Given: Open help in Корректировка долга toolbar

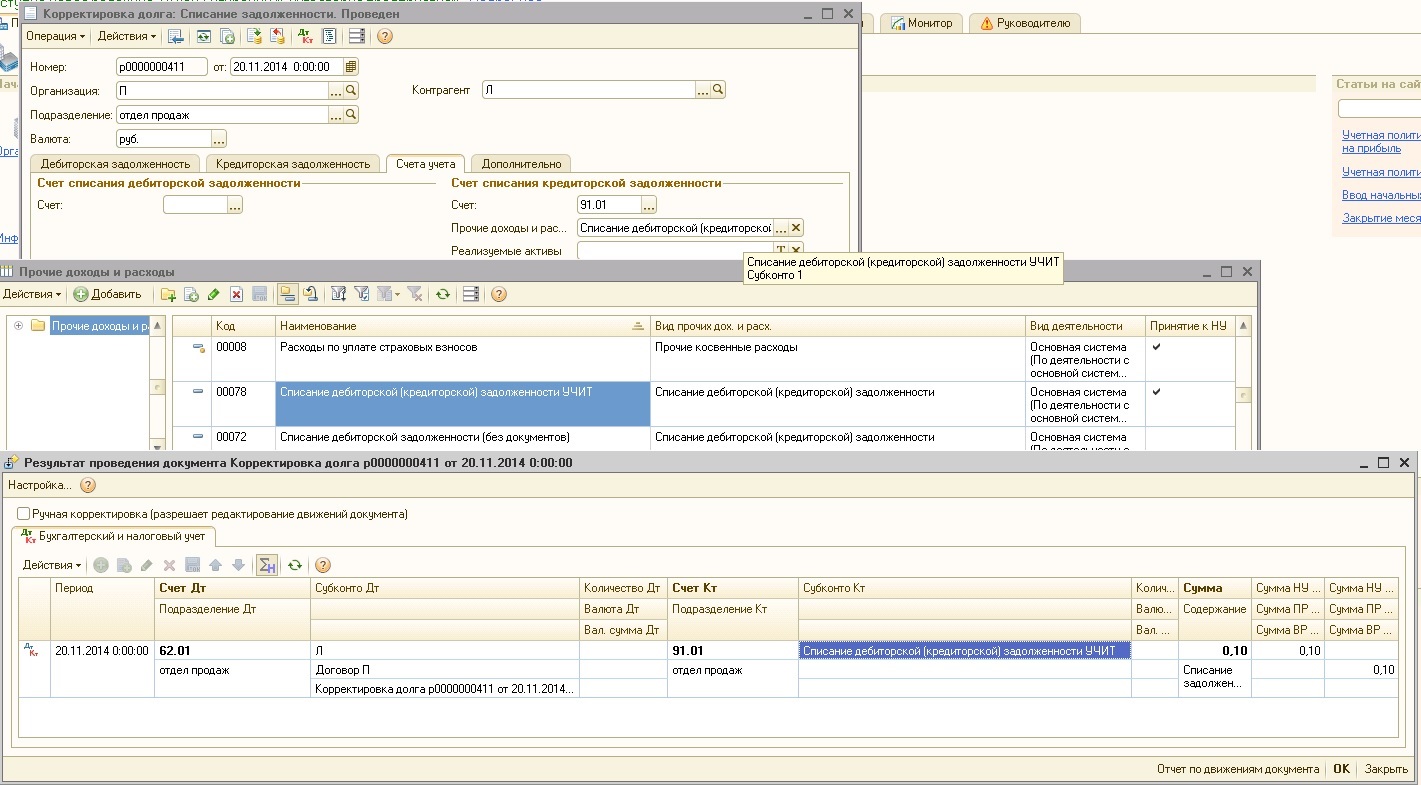Looking at the screenshot, I should (385, 36).
